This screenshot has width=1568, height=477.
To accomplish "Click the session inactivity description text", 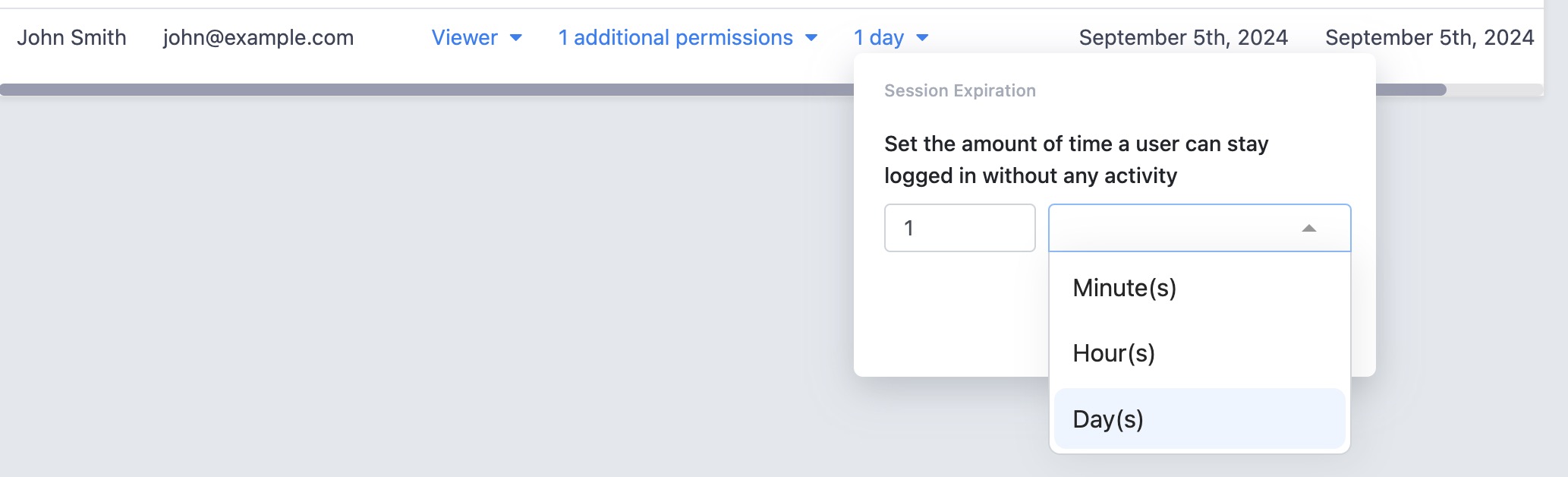I will click(x=1076, y=160).
